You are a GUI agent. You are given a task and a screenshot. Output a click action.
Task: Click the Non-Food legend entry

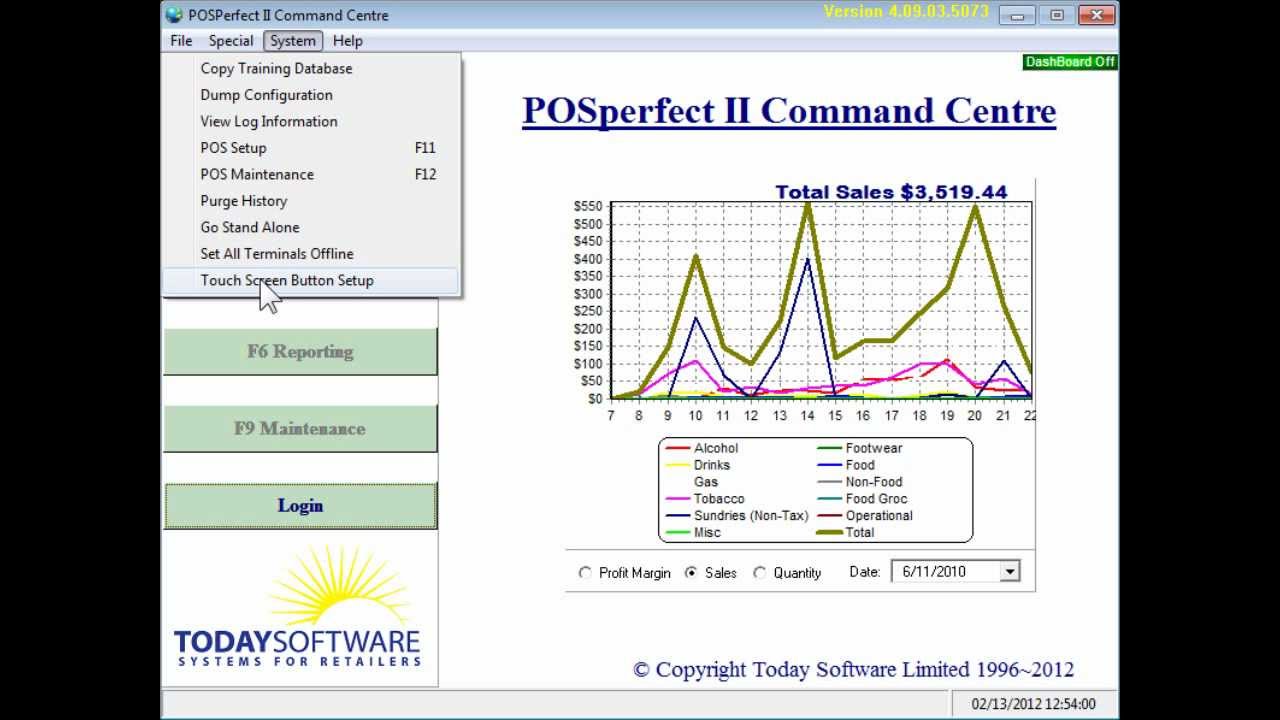860,482
